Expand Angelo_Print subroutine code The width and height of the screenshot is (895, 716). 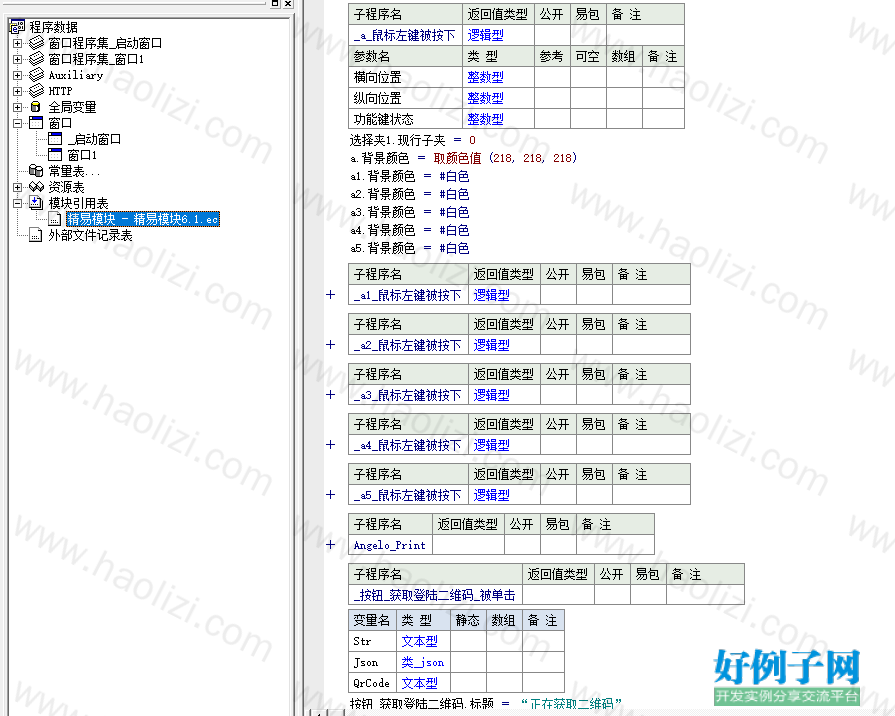click(x=330, y=544)
